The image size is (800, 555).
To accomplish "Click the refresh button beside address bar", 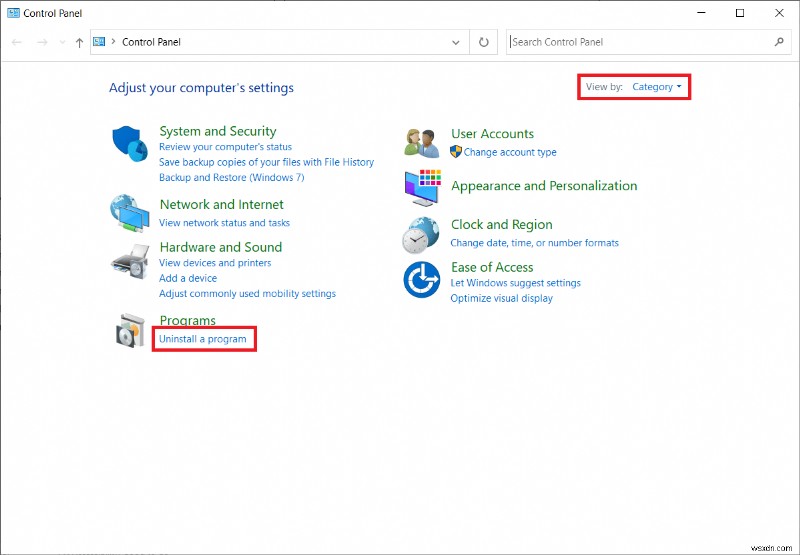I will click(x=484, y=42).
